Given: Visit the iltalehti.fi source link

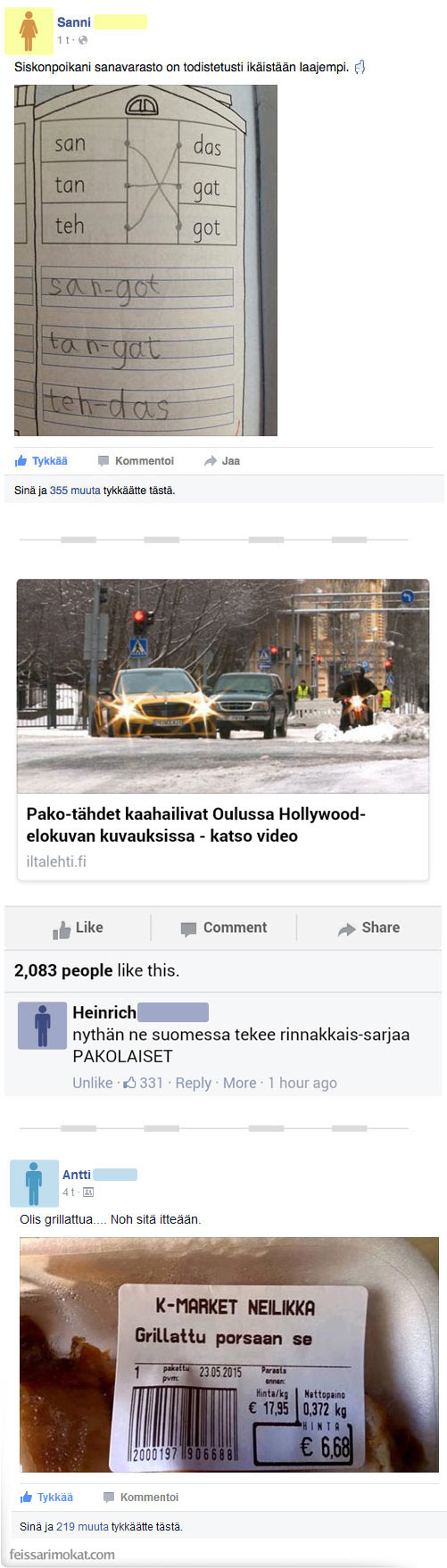Looking at the screenshot, I should 56,862.
